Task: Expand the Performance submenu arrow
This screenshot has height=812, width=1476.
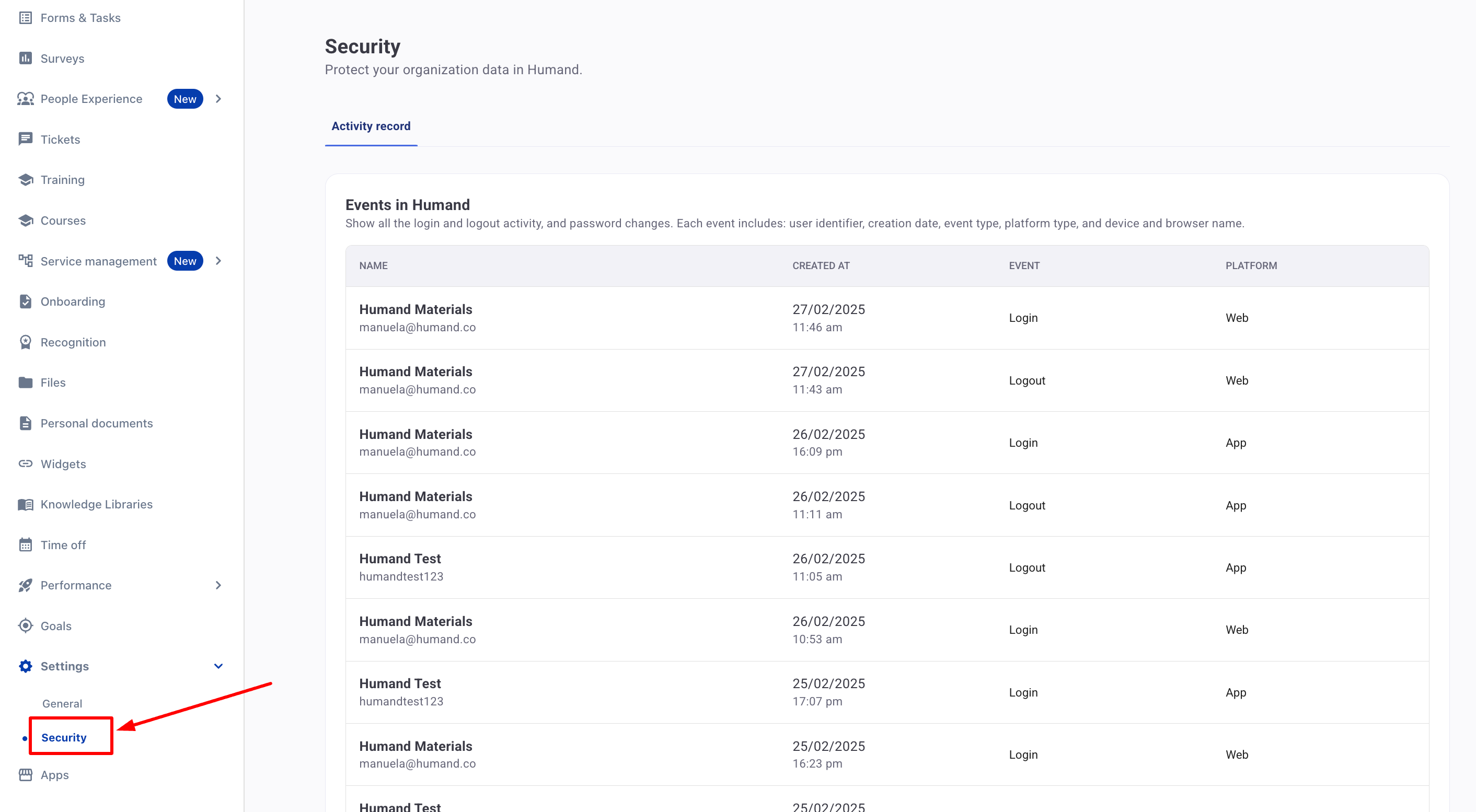Action: (x=218, y=585)
